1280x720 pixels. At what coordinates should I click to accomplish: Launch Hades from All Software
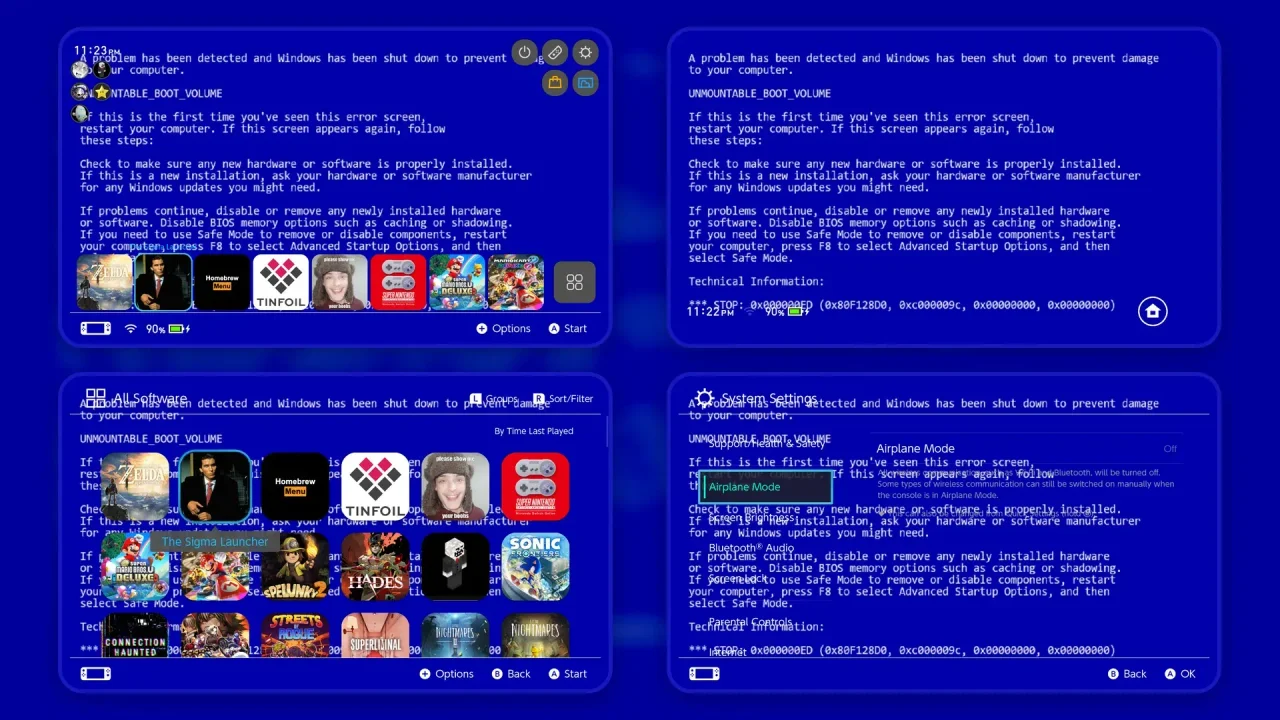tap(375, 567)
